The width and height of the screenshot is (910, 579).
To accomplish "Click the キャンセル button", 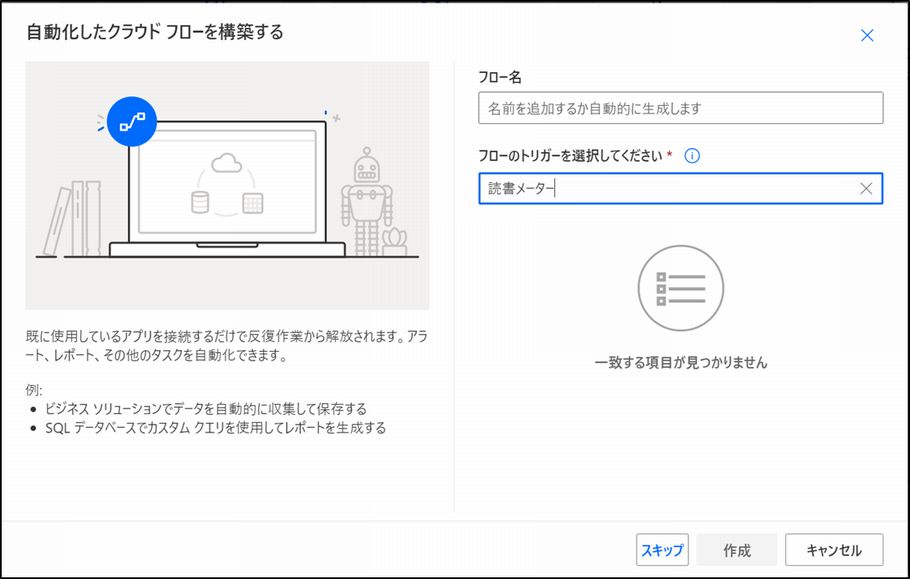I will click(834, 550).
